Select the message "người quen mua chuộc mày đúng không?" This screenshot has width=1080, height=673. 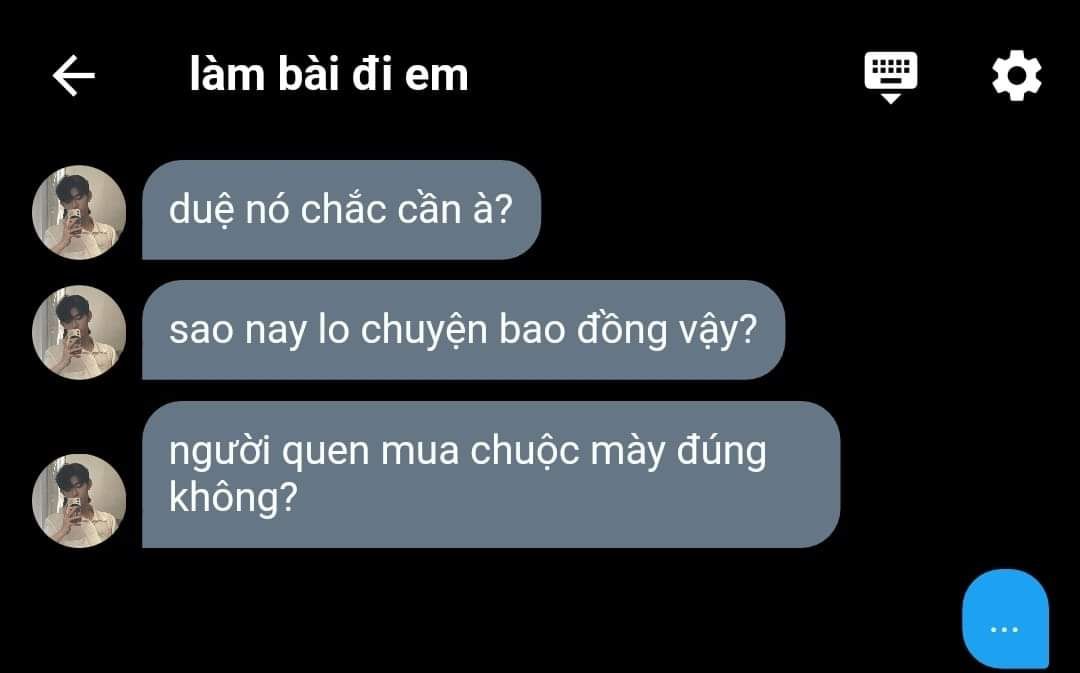pyautogui.click(x=491, y=475)
